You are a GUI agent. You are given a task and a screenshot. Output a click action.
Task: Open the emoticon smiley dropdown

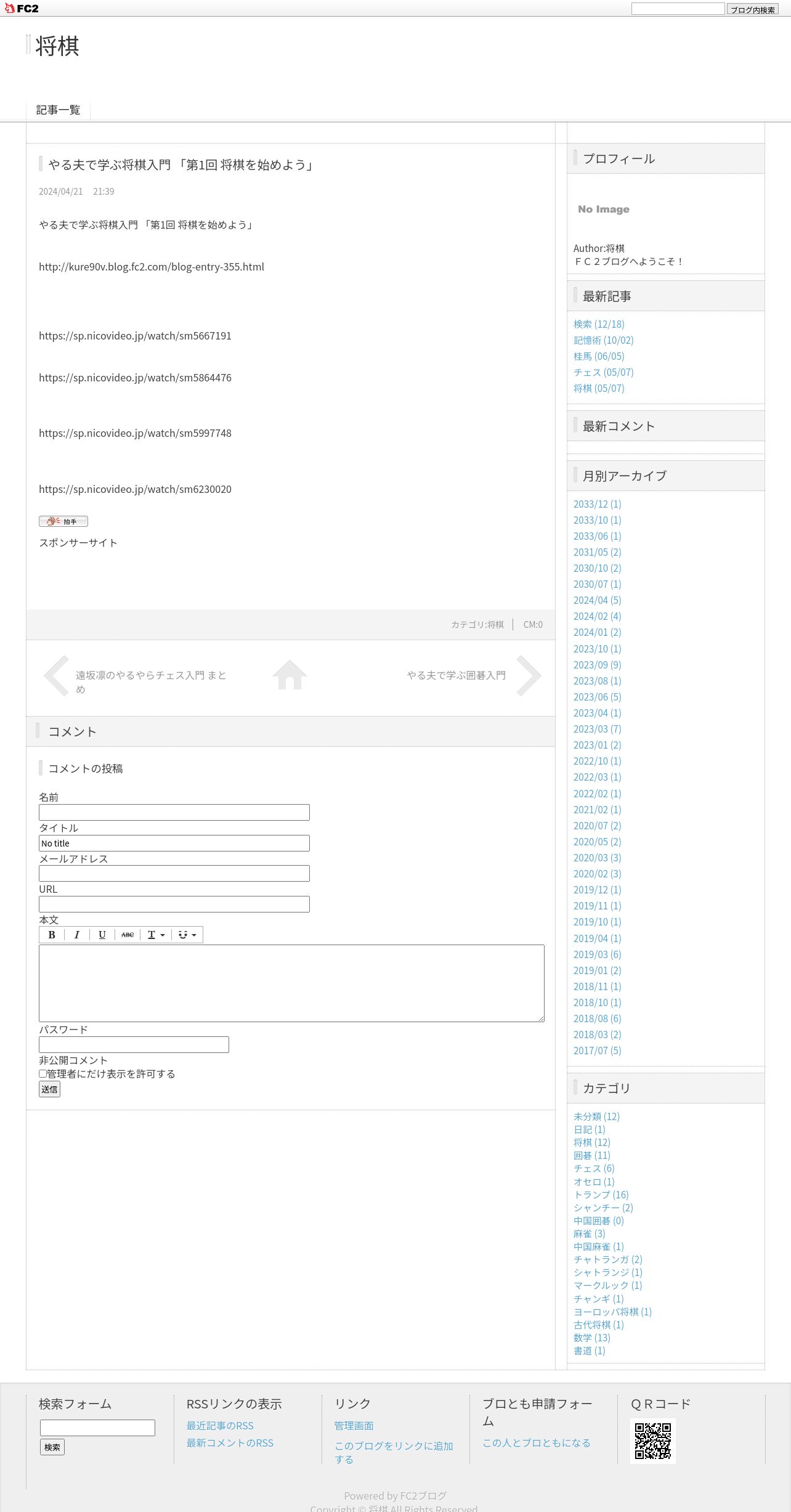(187, 935)
